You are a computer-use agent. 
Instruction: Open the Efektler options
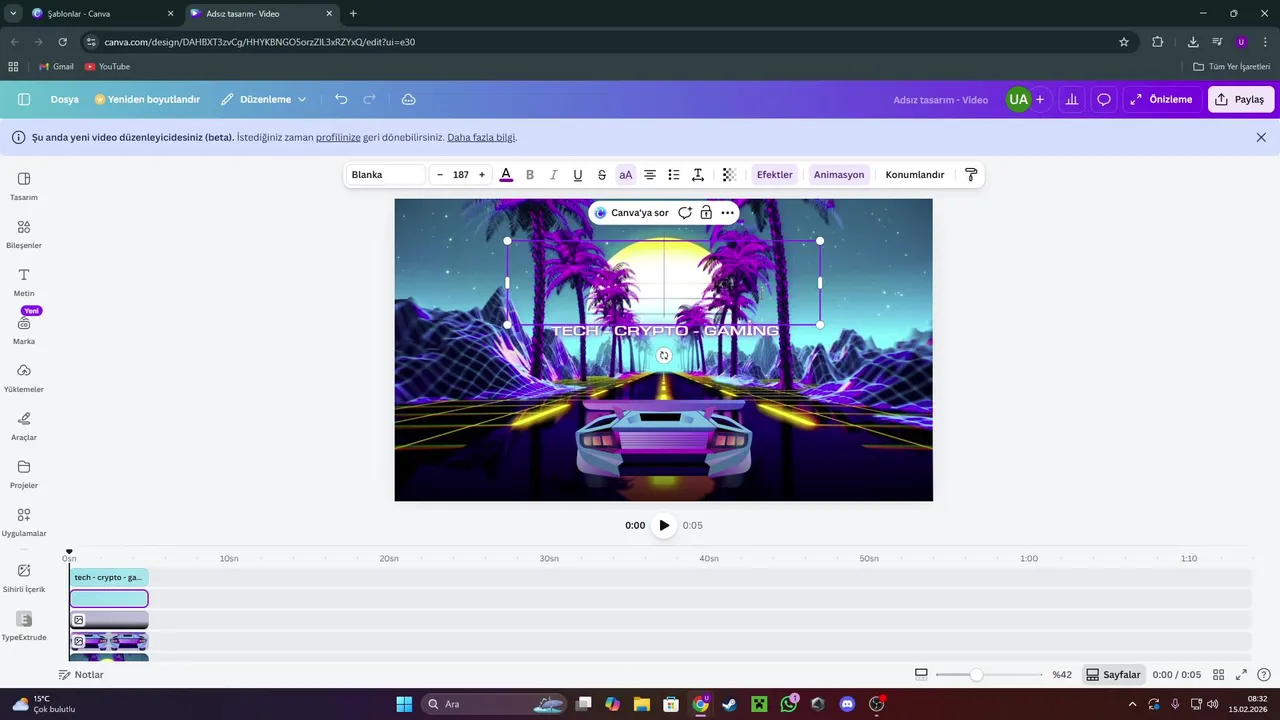(x=775, y=175)
